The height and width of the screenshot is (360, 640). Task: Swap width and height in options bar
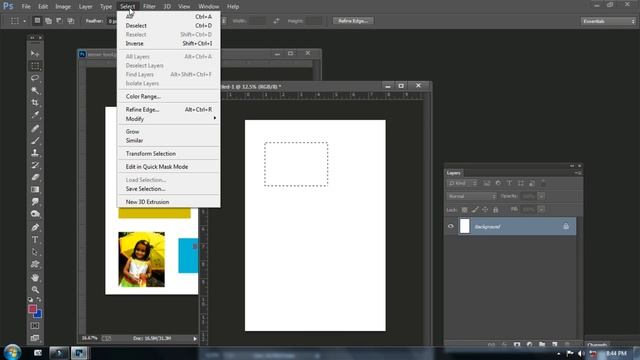(x=276, y=21)
